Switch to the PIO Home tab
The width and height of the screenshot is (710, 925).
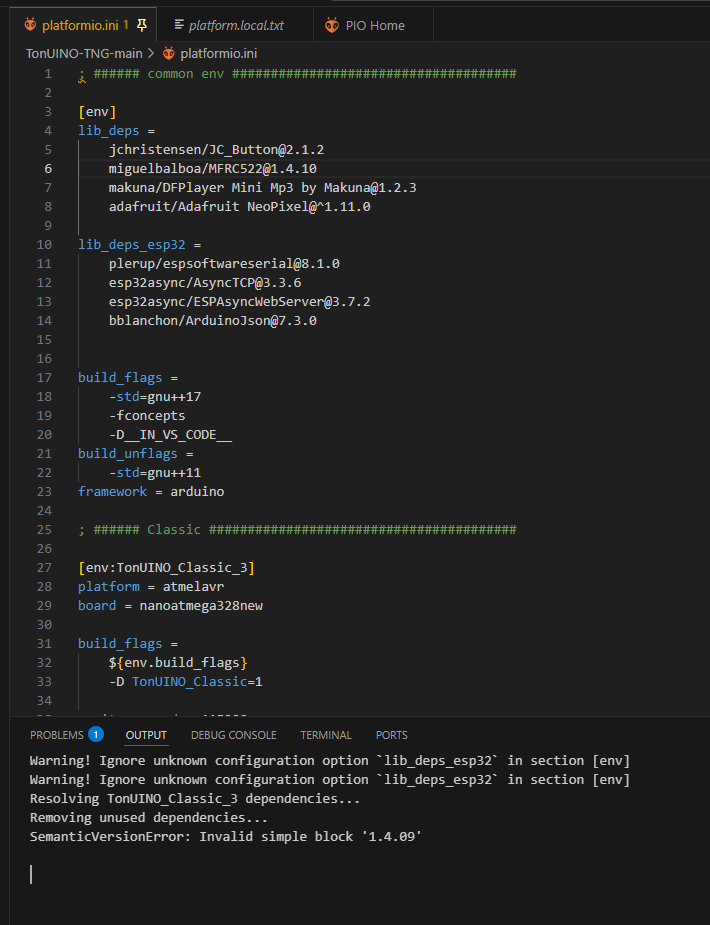(375, 24)
